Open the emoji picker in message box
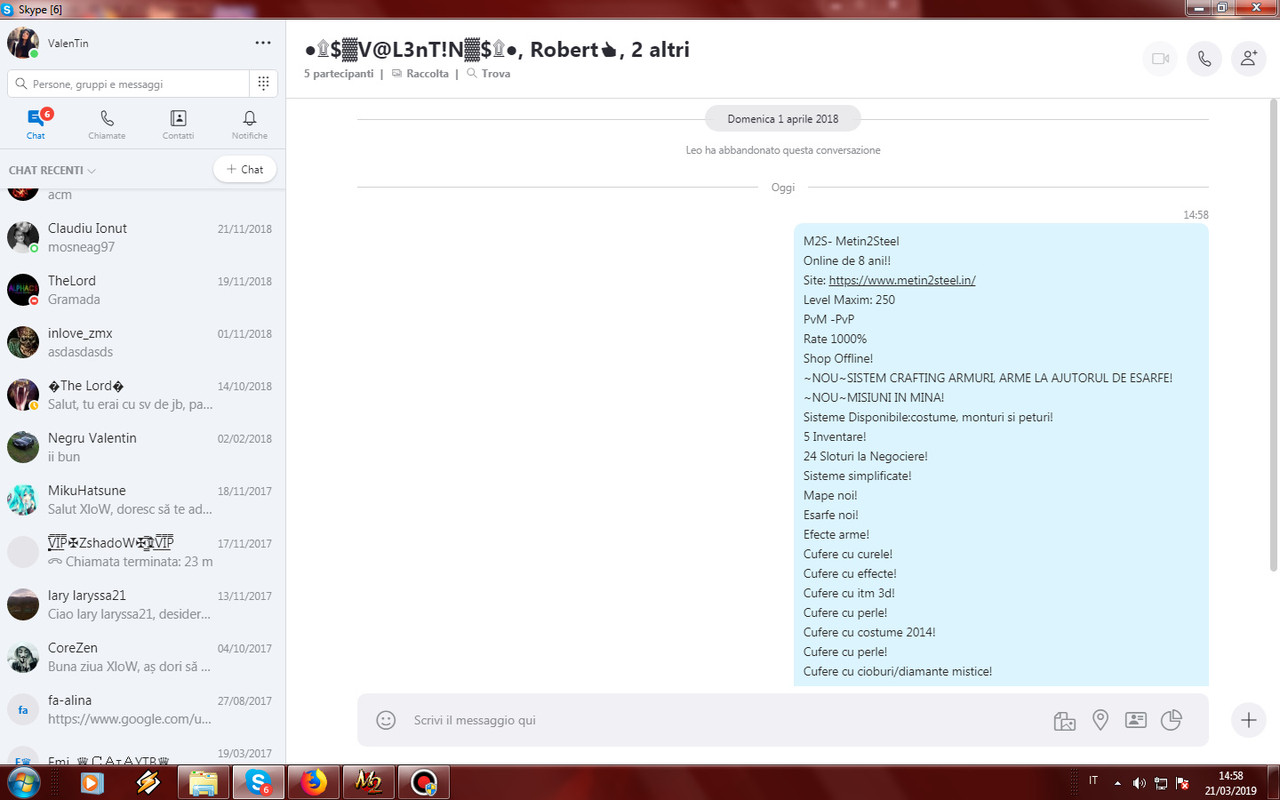 click(385, 720)
